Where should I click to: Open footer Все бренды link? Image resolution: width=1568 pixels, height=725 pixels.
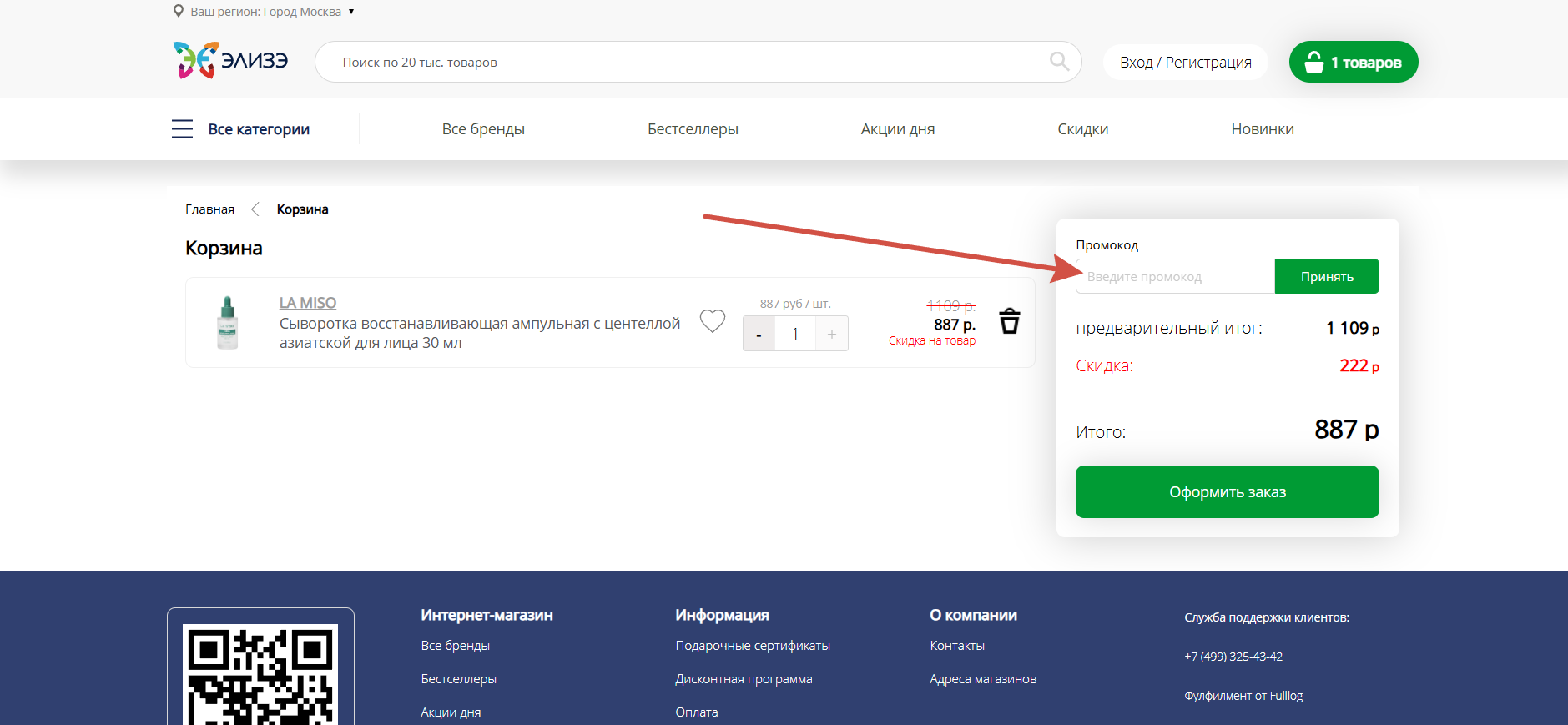pyautogui.click(x=456, y=646)
